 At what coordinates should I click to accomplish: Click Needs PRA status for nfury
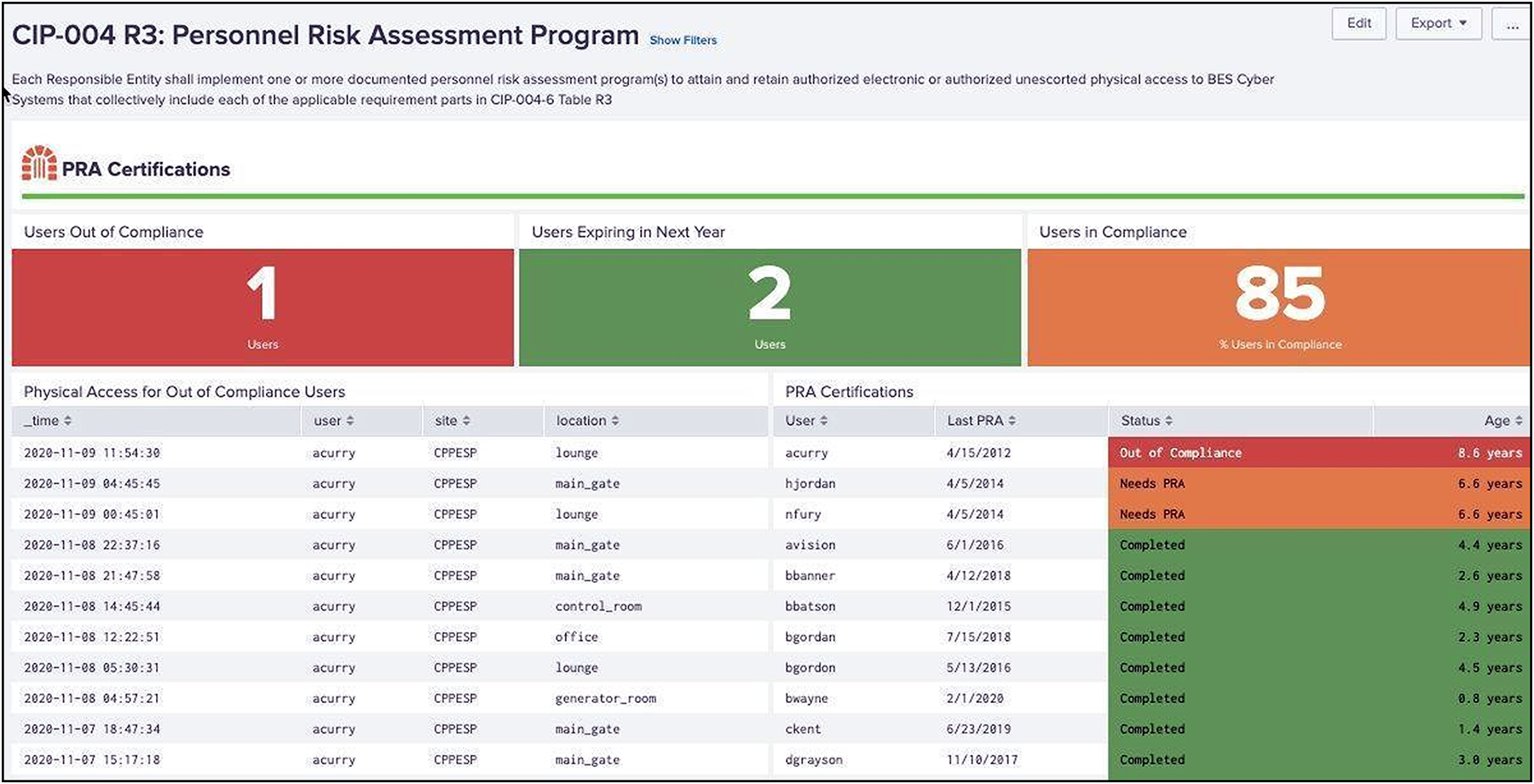(1152, 515)
